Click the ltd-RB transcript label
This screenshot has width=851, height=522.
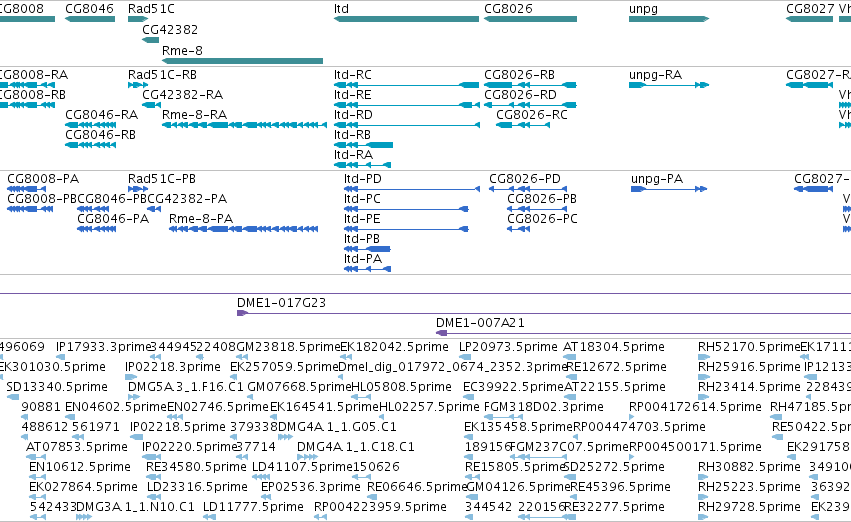[x=352, y=135]
